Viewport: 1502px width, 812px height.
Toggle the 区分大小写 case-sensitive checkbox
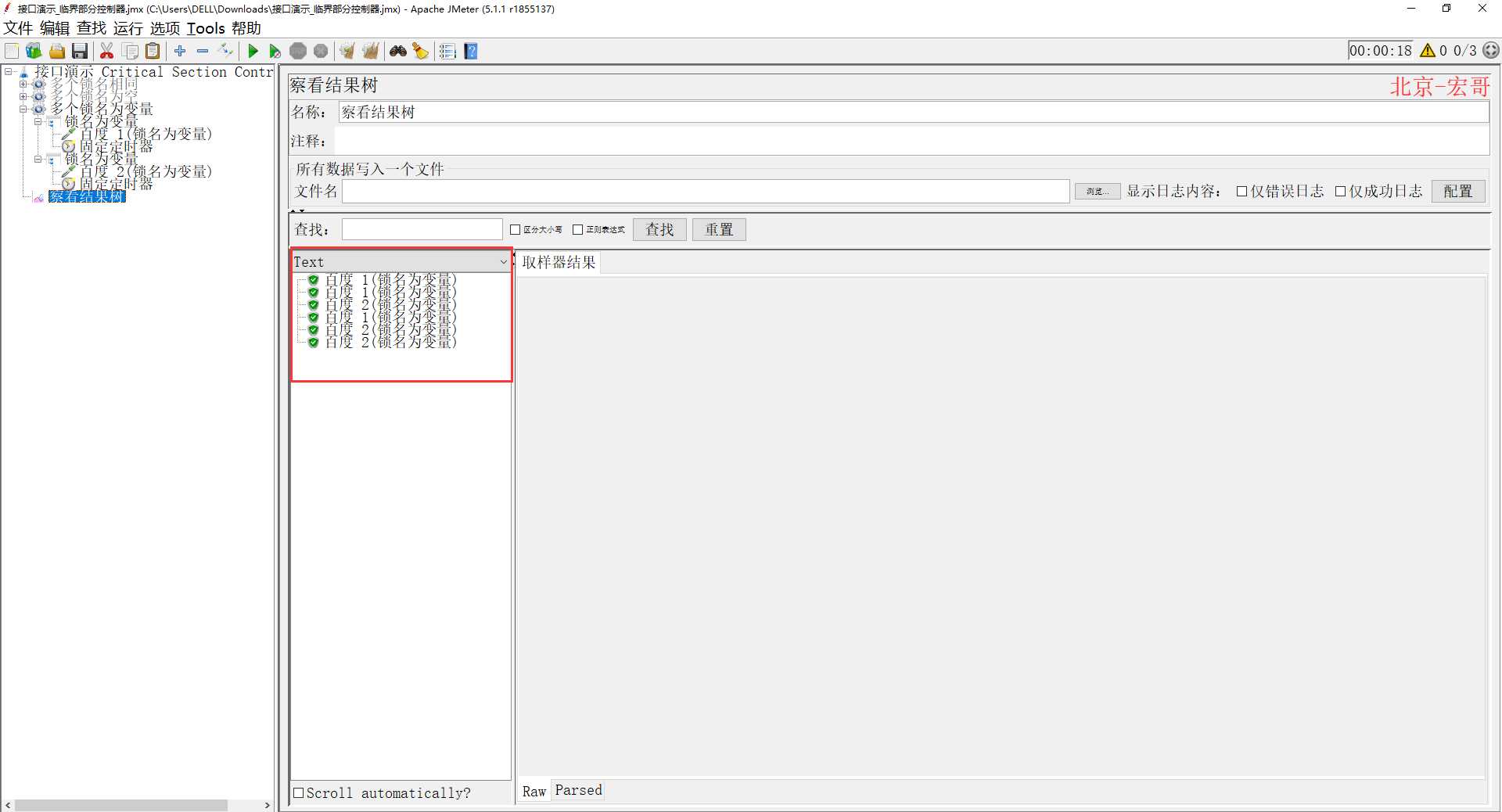[x=515, y=229]
